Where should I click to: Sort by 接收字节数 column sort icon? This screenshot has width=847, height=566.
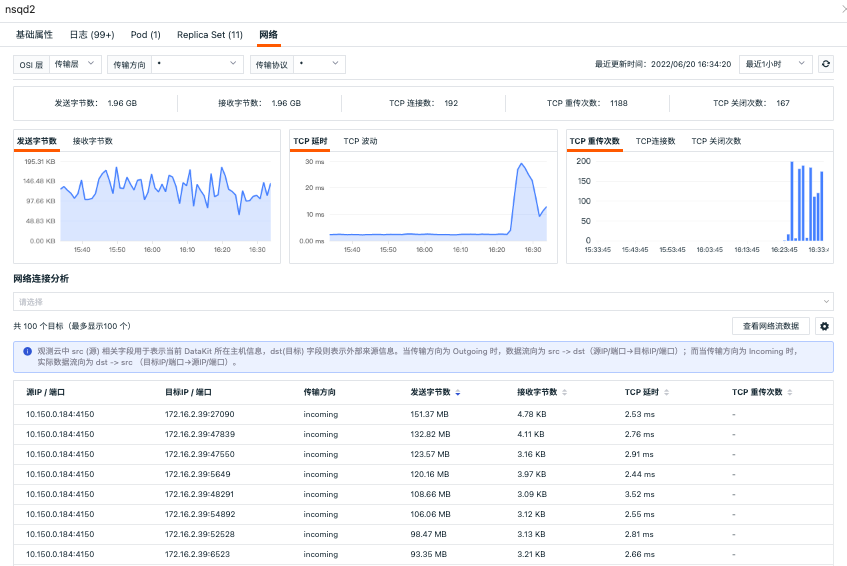(565, 393)
